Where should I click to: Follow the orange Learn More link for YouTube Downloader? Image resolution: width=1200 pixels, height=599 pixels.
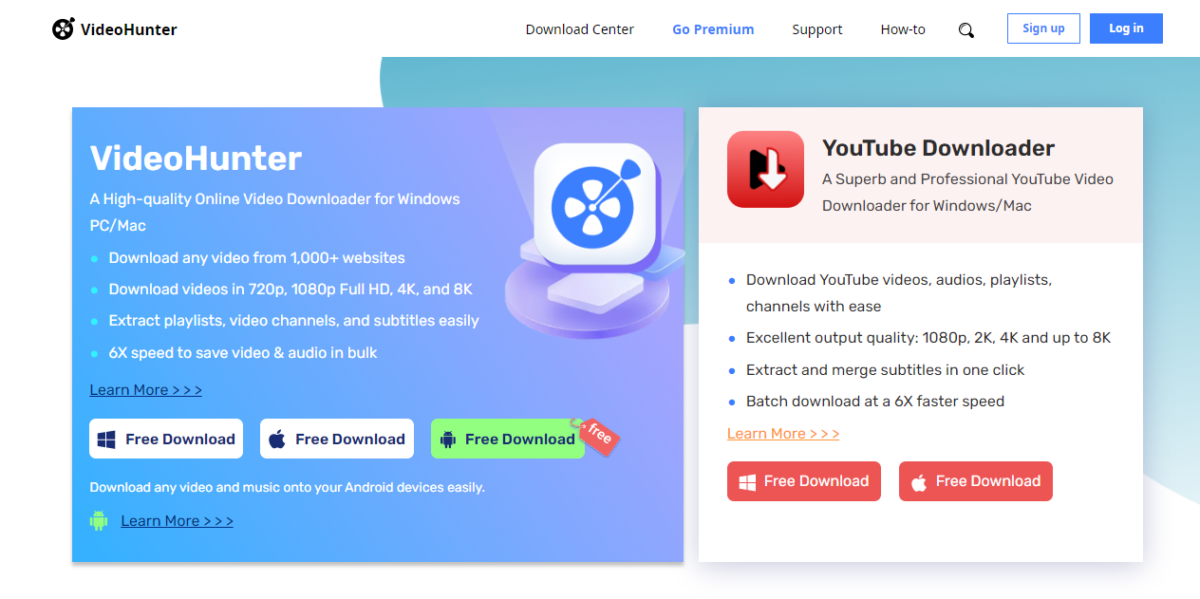tap(783, 433)
